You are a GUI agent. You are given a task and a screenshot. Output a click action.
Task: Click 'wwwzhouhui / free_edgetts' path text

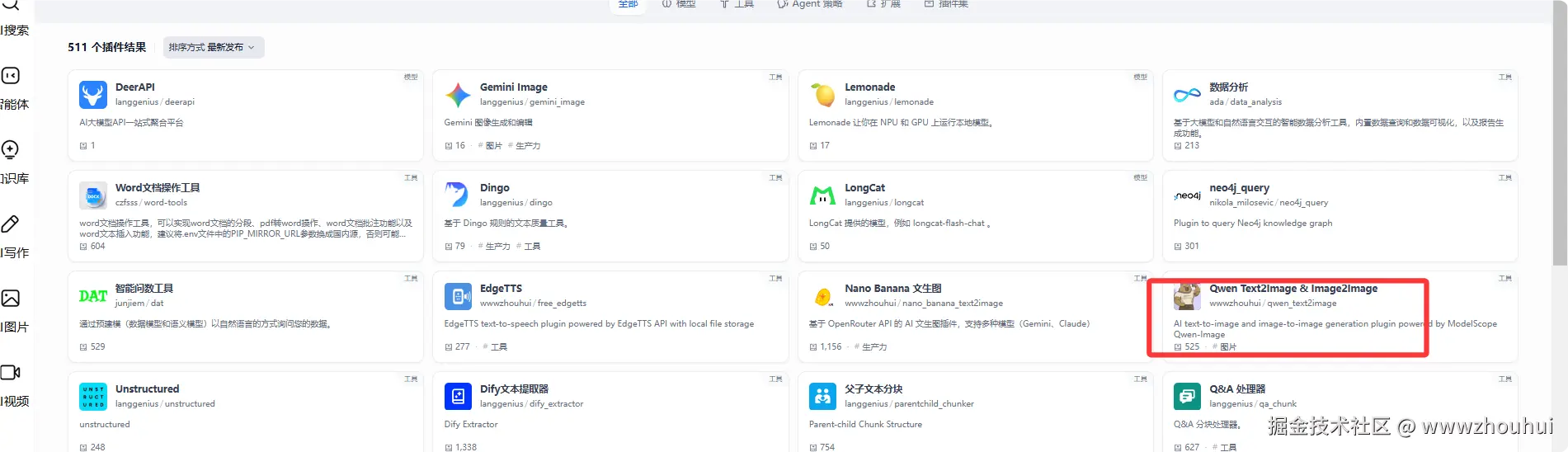533,304
